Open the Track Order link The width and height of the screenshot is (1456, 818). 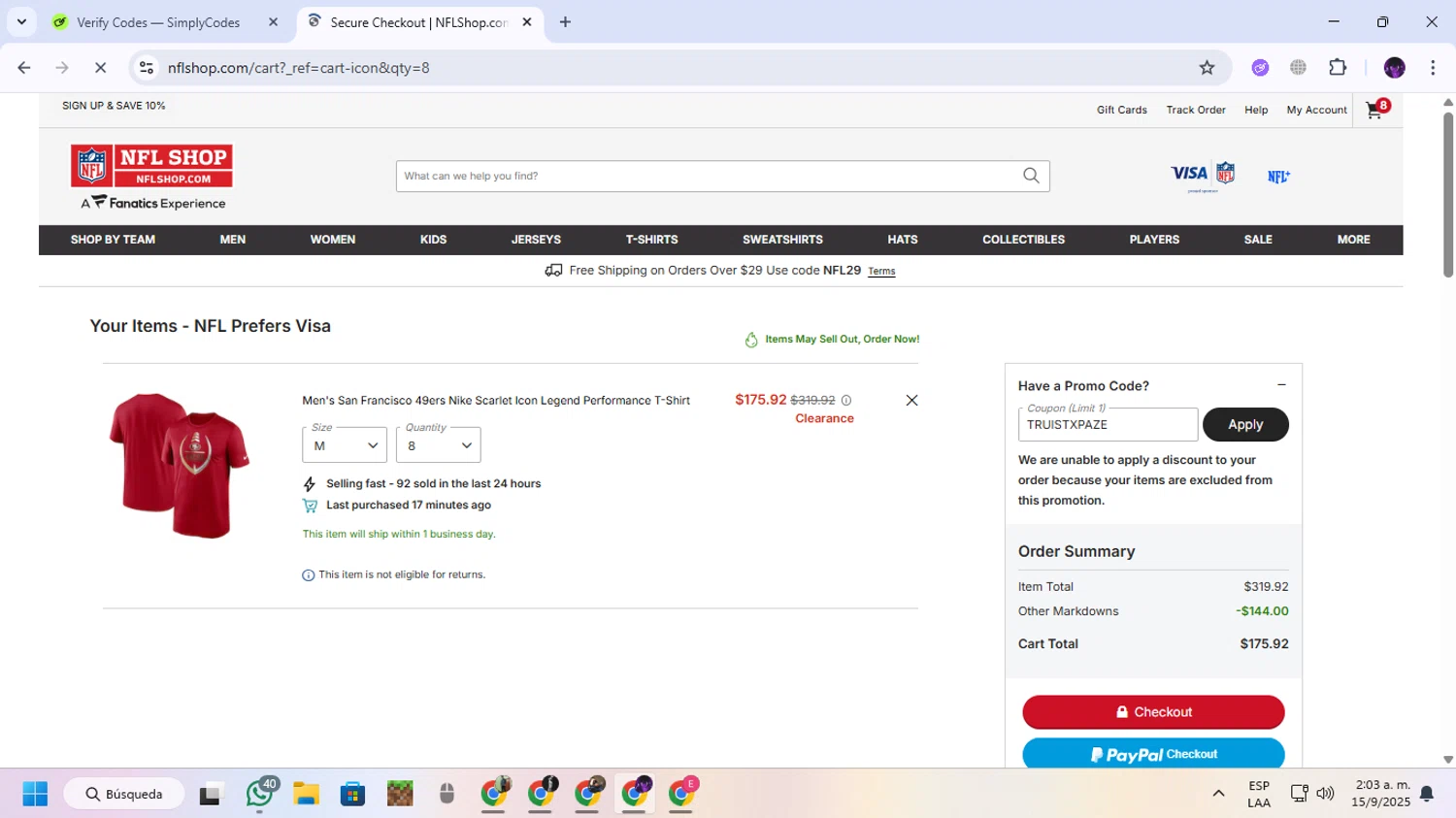[x=1196, y=110]
